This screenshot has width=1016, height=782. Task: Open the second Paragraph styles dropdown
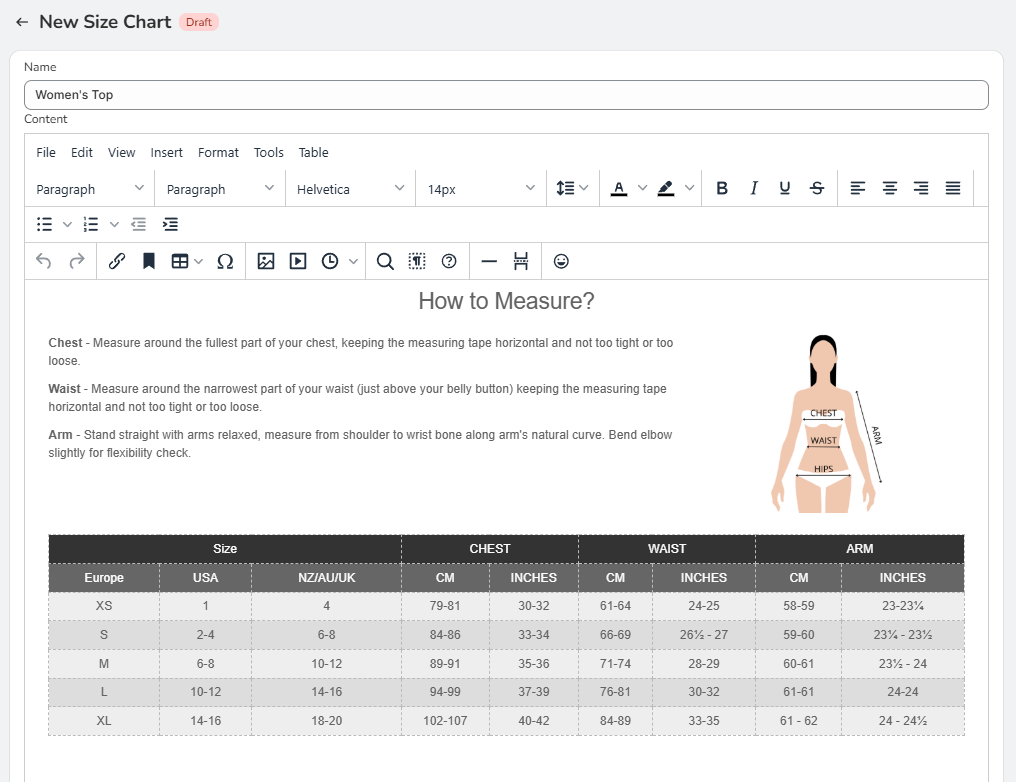point(220,189)
